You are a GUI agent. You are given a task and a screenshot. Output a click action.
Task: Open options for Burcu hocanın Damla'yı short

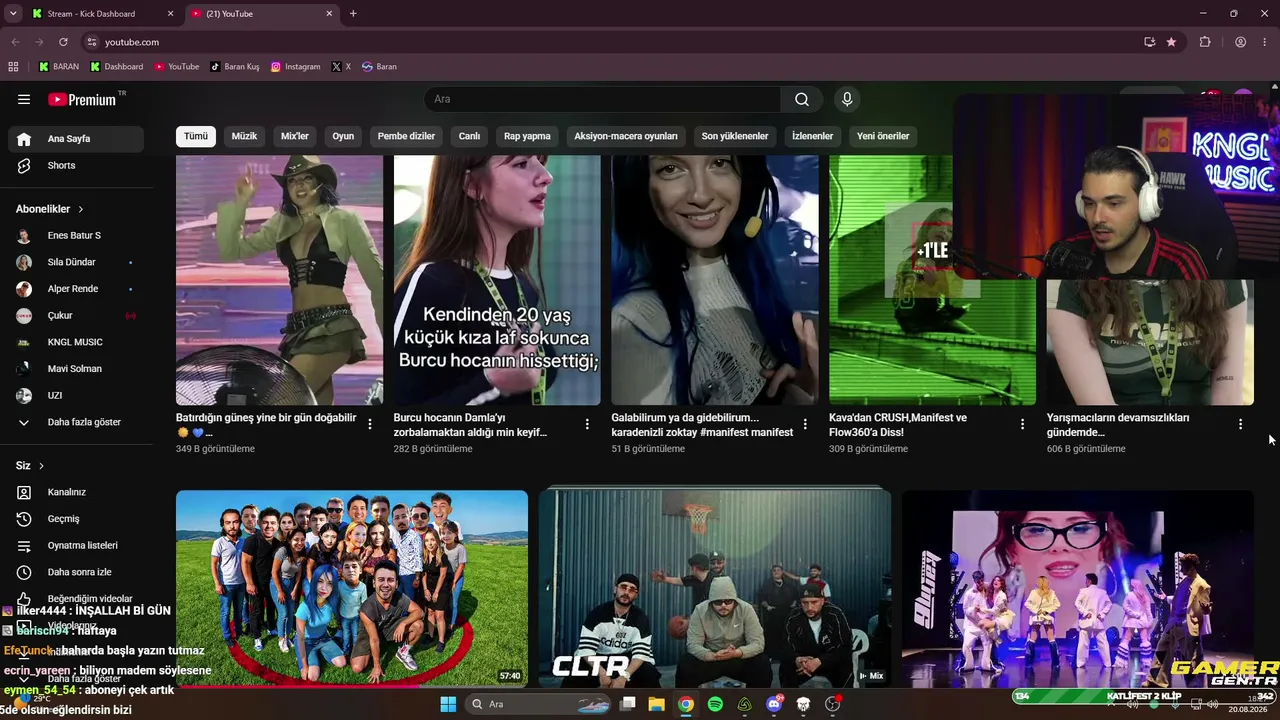click(x=587, y=425)
